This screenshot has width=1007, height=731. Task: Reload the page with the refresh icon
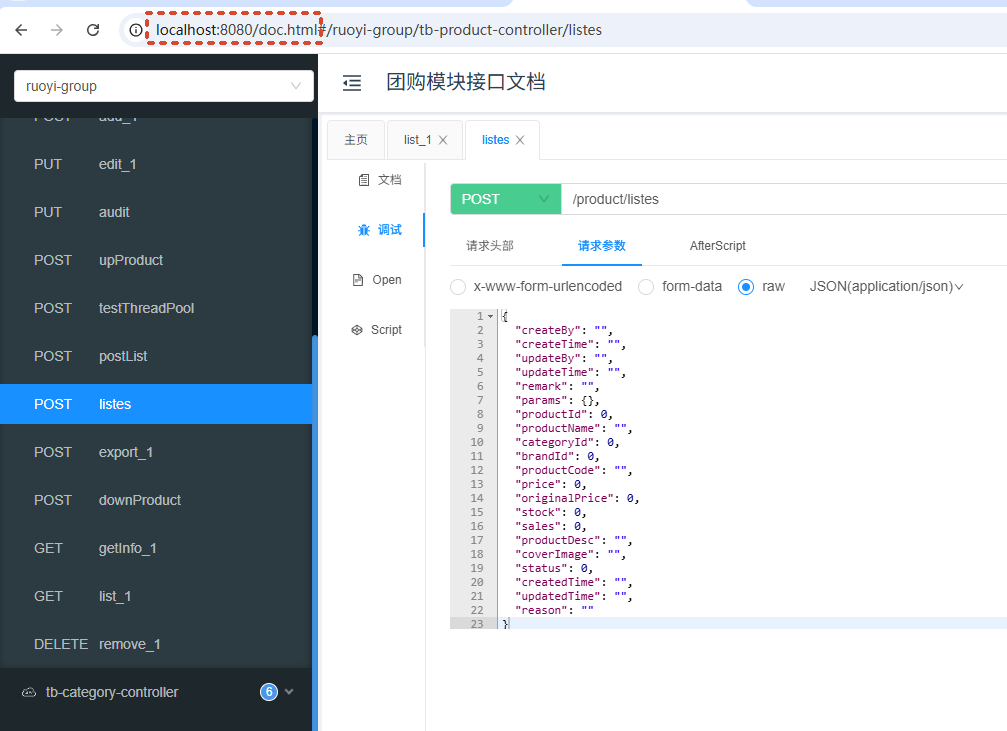click(x=93, y=30)
